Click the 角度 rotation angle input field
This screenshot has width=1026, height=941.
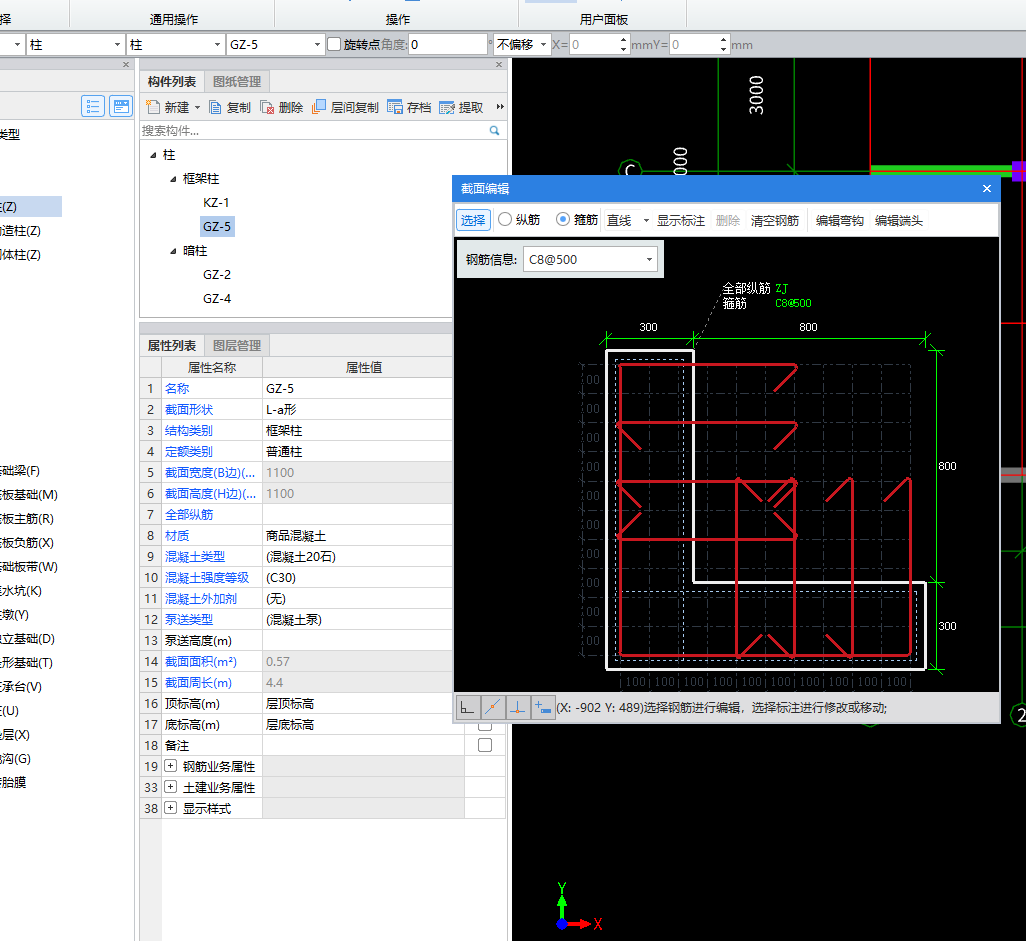coord(448,44)
